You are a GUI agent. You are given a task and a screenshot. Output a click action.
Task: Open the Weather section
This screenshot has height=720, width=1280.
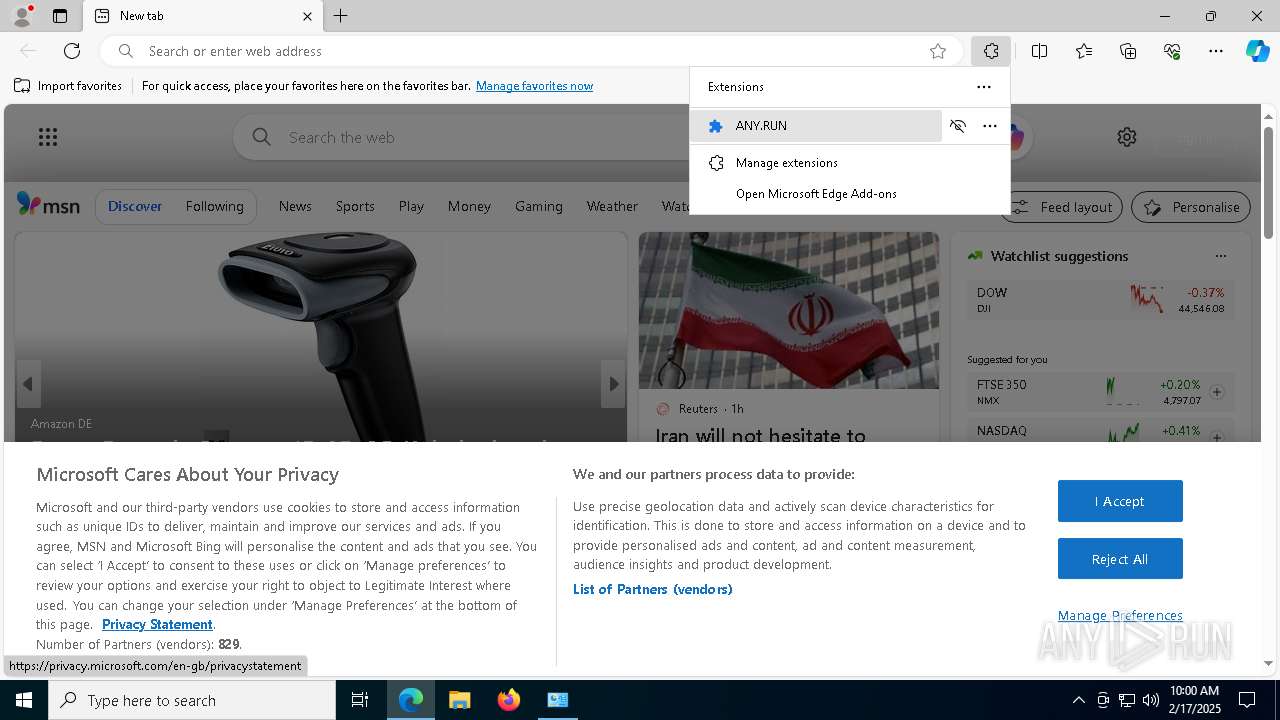tap(612, 206)
